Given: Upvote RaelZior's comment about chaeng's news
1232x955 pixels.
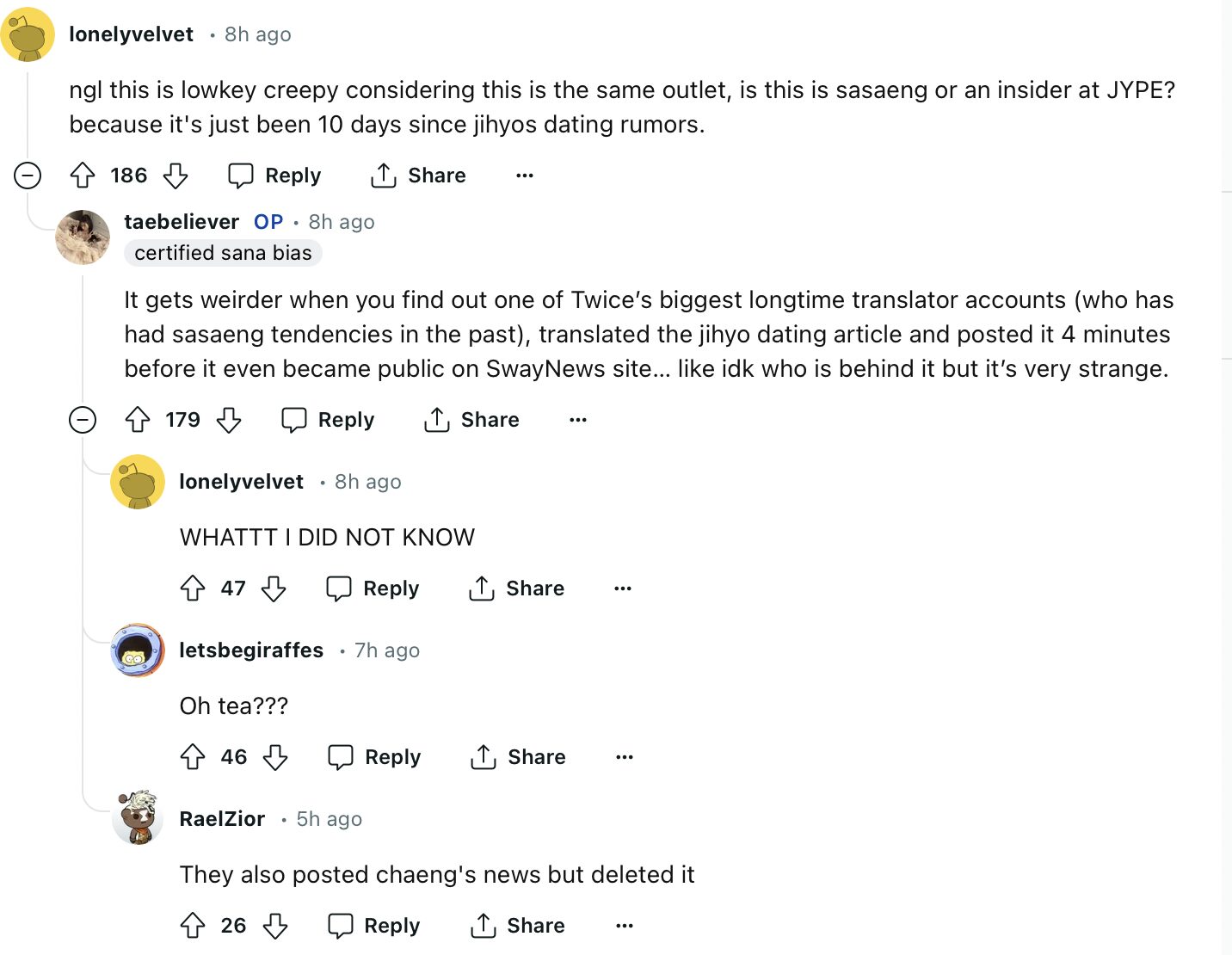Looking at the screenshot, I should pos(193,926).
